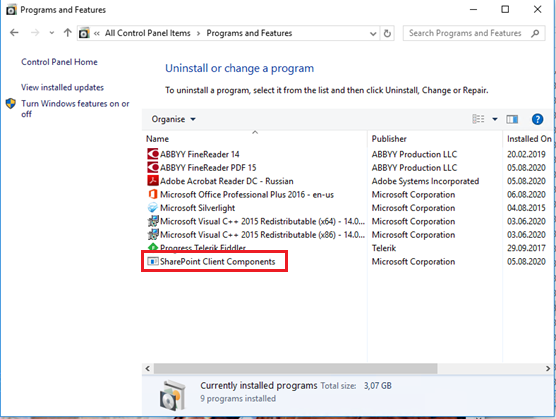Click install date 20.02.2019
Screen dimensions: 556x419
click(526, 154)
